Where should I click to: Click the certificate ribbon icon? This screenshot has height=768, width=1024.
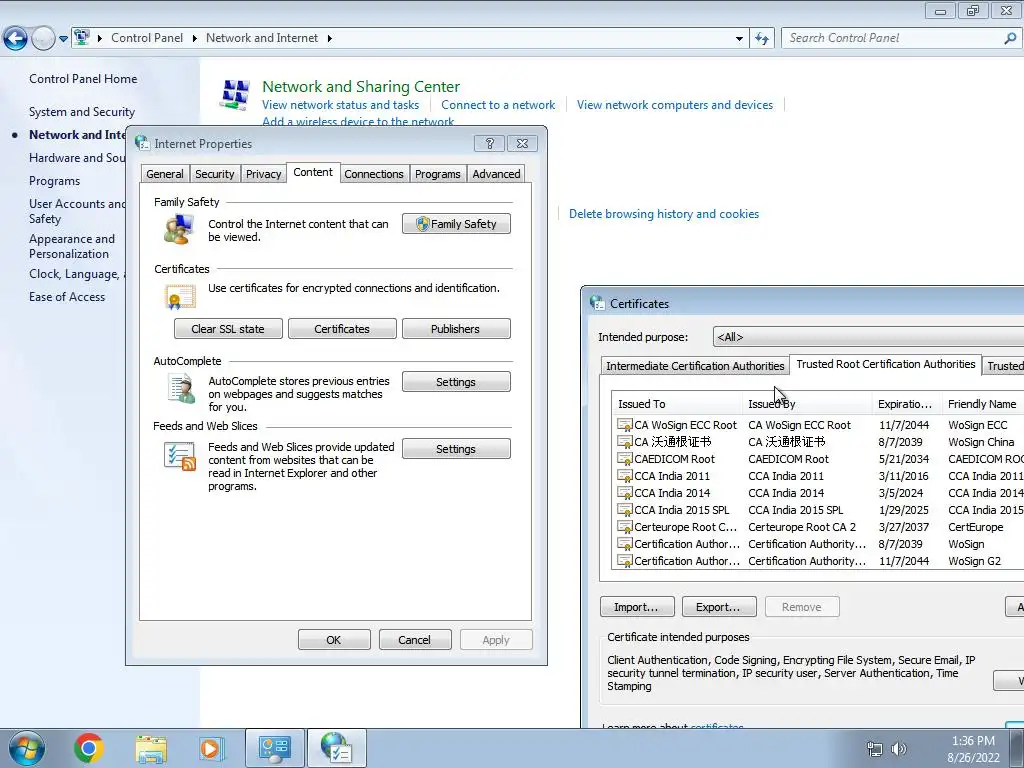pos(180,297)
